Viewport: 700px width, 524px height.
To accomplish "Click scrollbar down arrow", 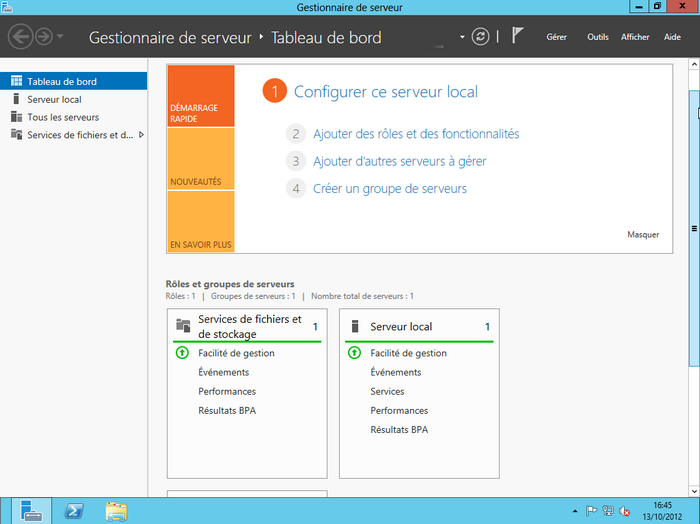I will pyautogui.click(x=694, y=491).
